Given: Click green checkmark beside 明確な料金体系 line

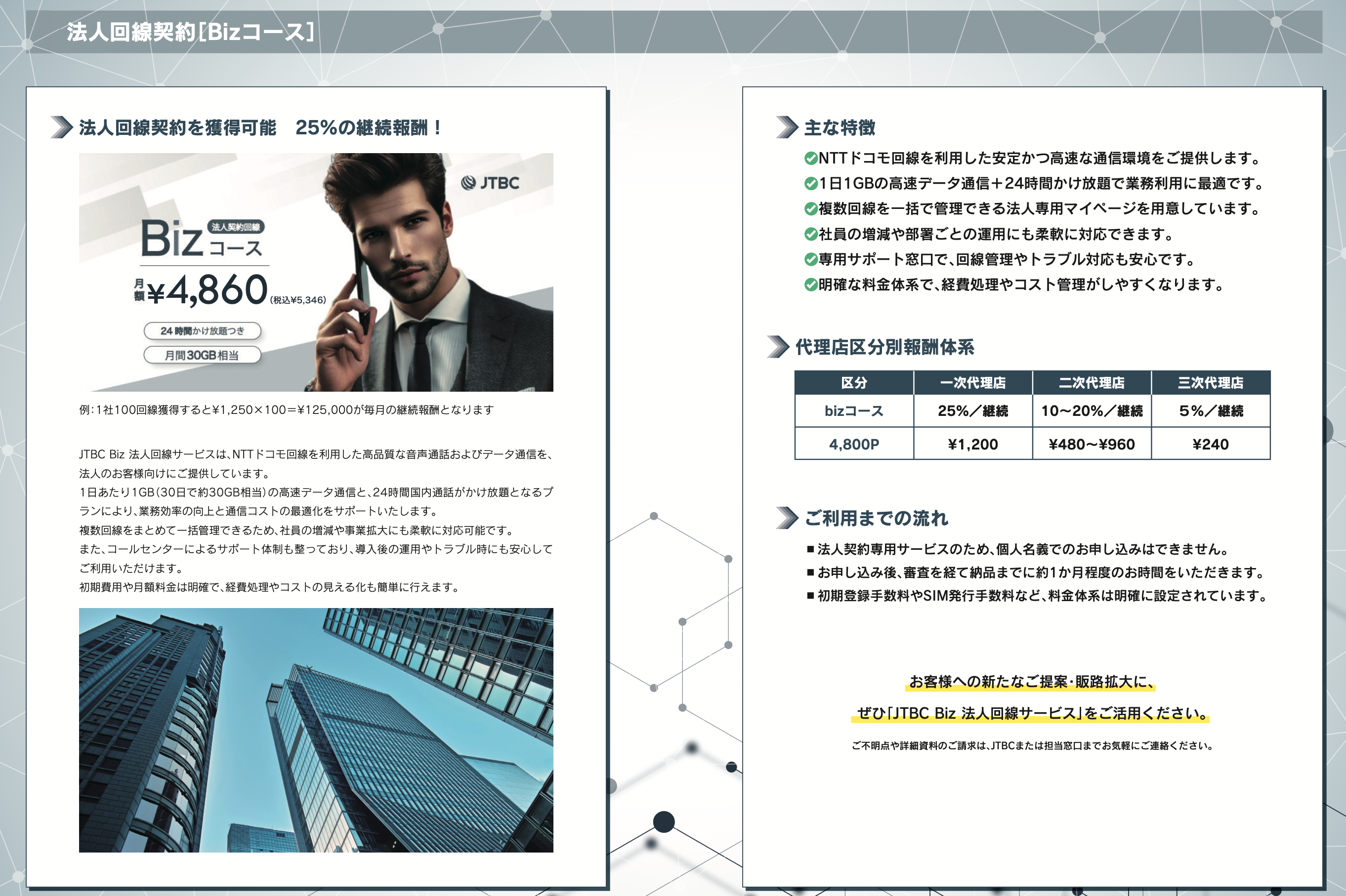Looking at the screenshot, I should point(810,285).
